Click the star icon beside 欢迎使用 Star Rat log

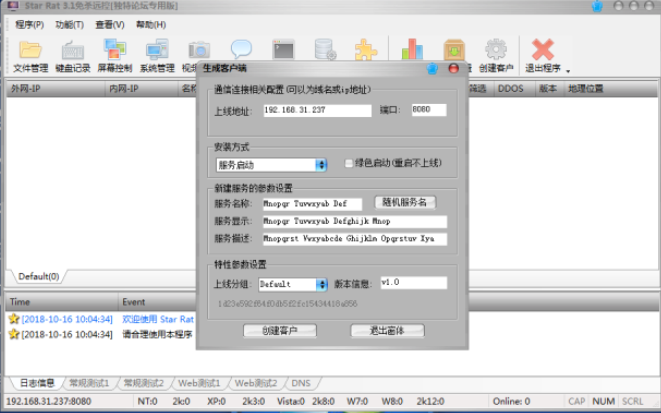click(14, 319)
